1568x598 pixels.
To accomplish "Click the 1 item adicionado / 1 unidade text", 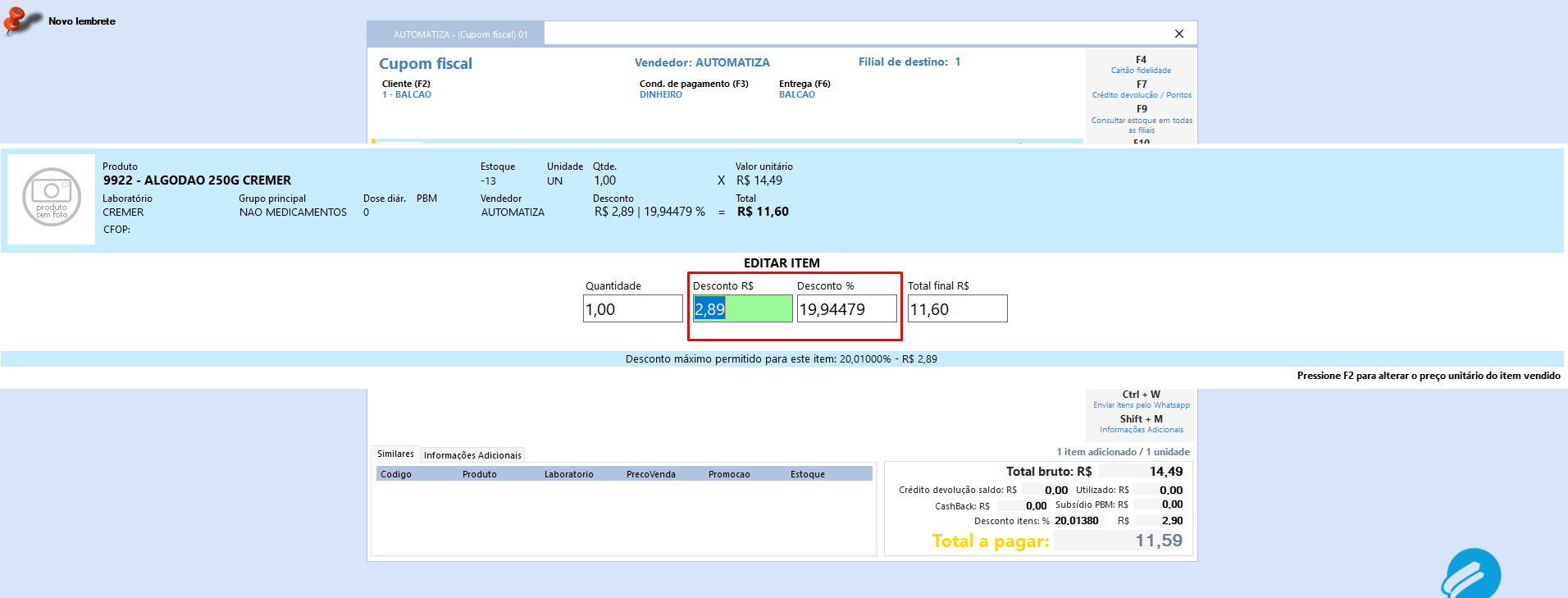I will click(1123, 452).
